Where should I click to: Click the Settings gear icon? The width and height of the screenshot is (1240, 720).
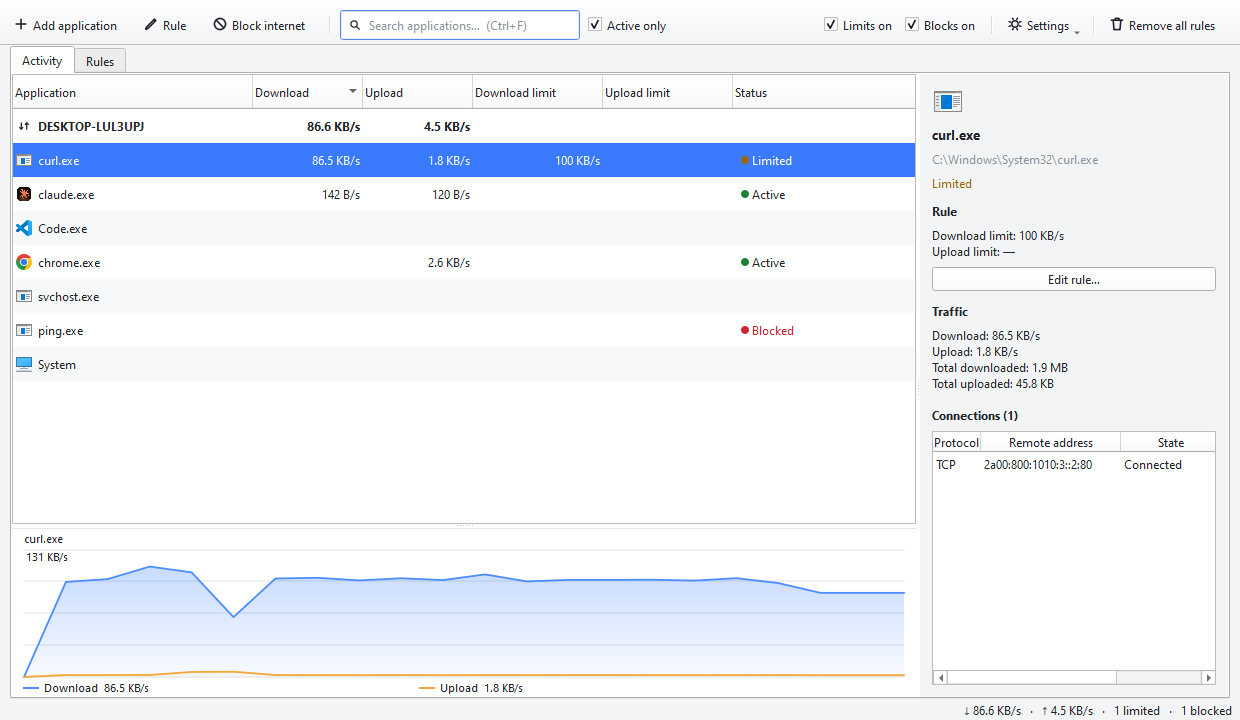[x=1015, y=25]
